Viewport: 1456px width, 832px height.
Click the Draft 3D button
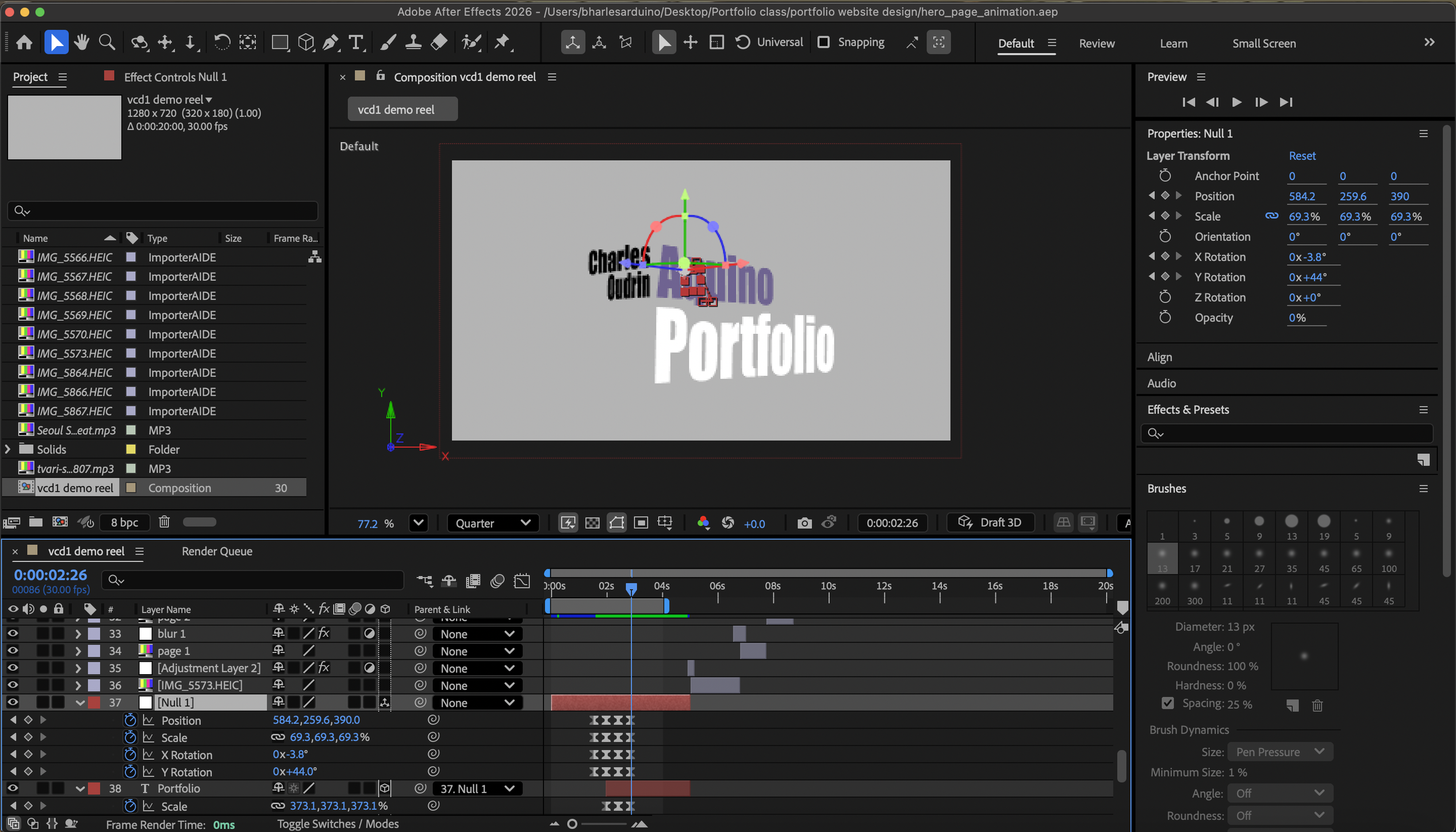pyautogui.click(x=991, y=523)
